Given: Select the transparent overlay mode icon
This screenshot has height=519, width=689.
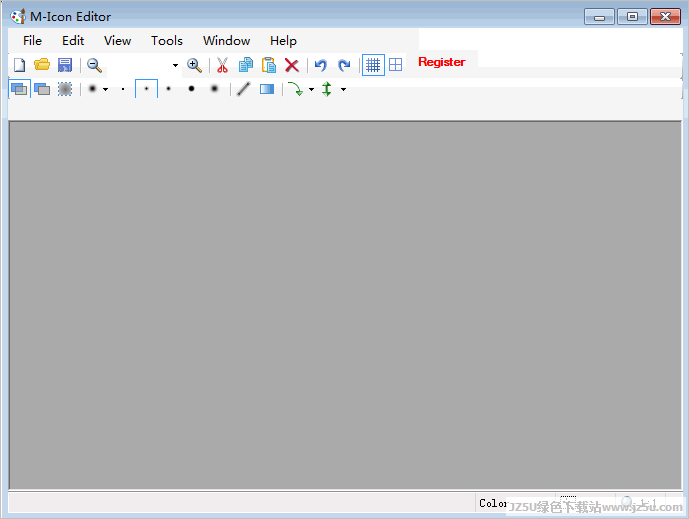Looking at the screenshot, I should coord(19,89).
